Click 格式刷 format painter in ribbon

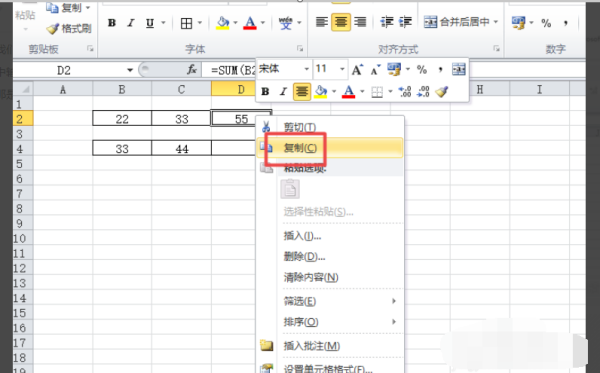(x=69, y=28)
